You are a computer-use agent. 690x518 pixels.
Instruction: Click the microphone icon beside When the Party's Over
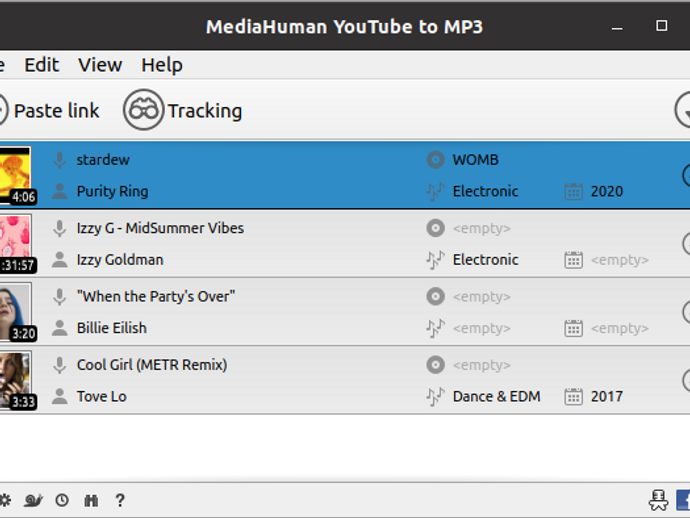tap(59, 297)
